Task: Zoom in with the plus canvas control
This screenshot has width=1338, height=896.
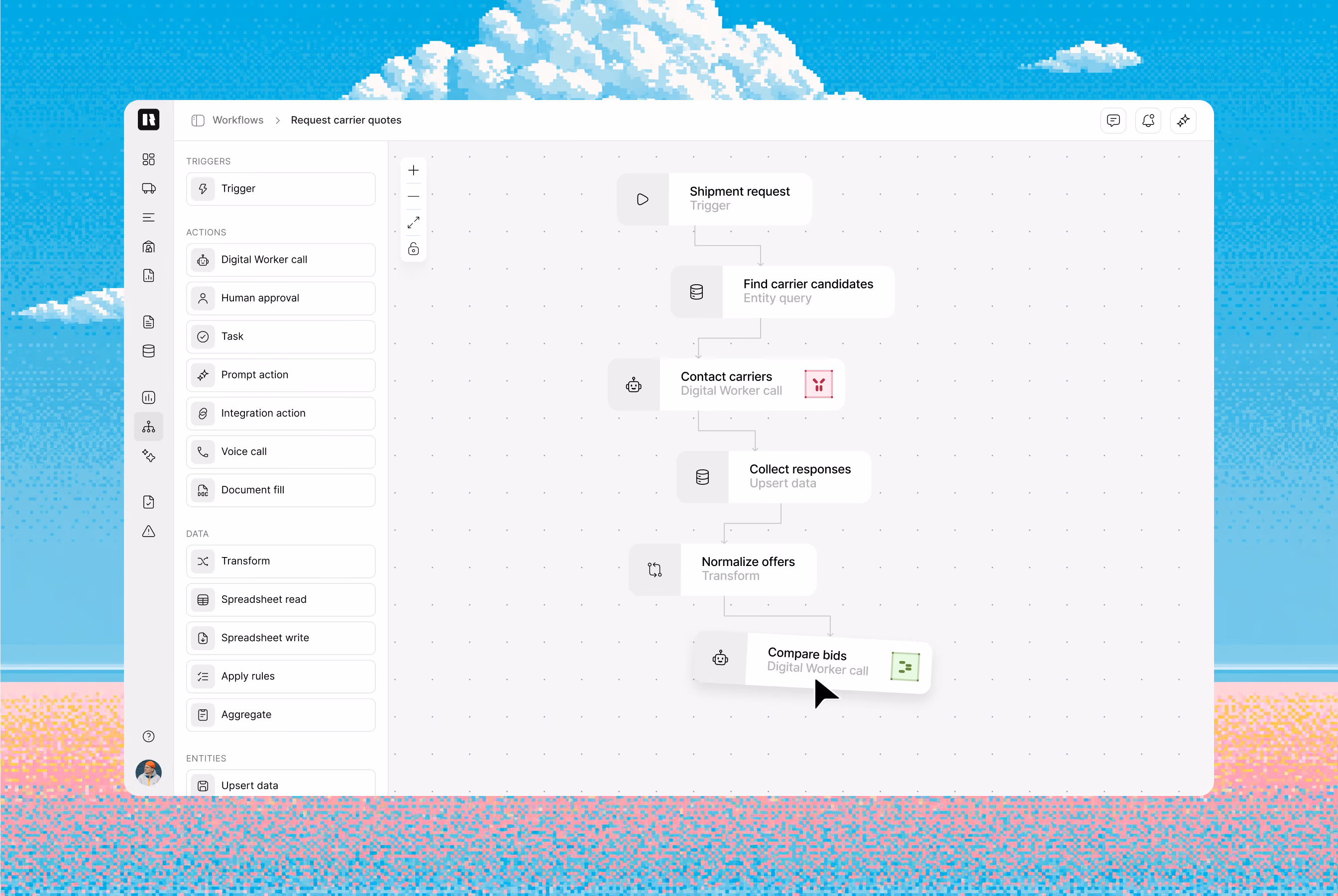Action: 413,170
